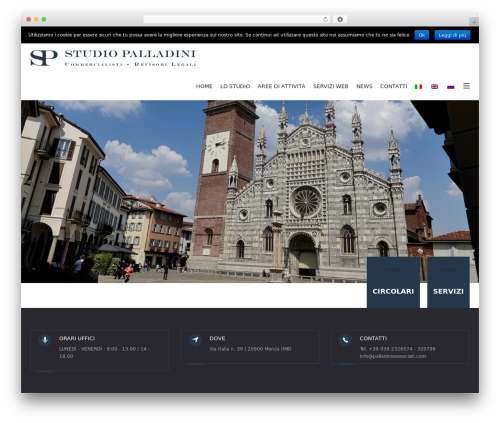Click the round icon beside the address bar

click(x=340, y=20)
